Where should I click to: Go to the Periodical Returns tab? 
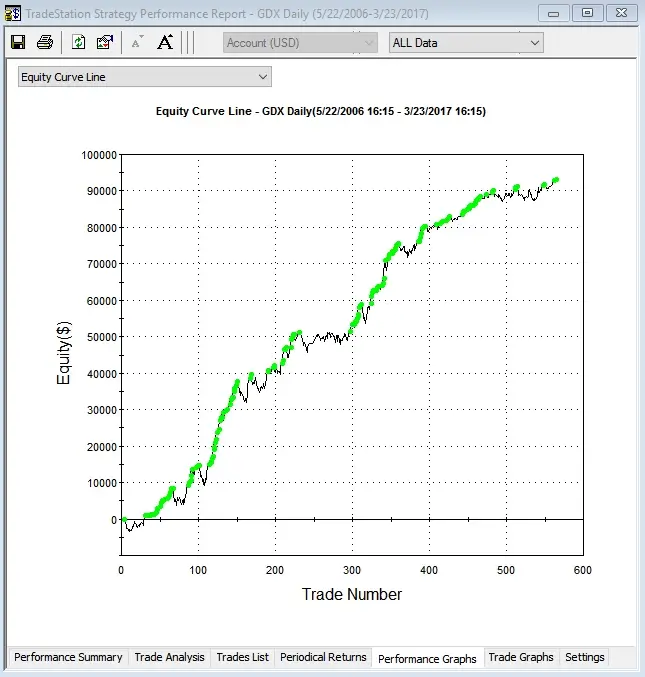point(323,657)
